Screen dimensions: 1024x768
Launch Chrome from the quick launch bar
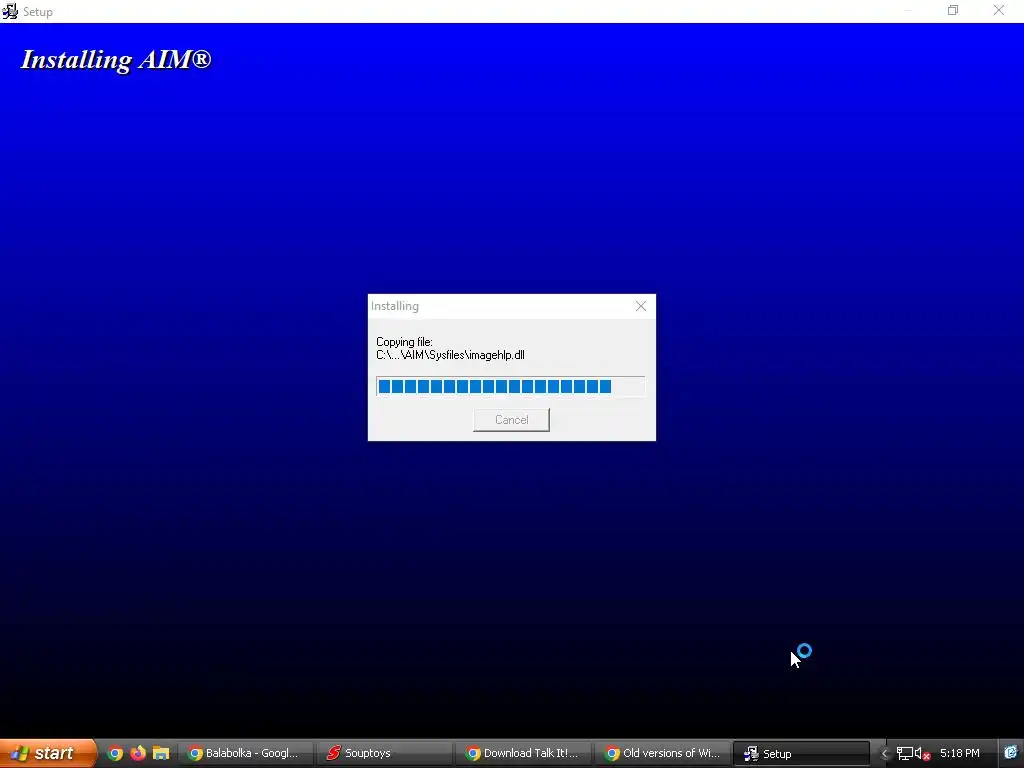[x=115, y=753]
